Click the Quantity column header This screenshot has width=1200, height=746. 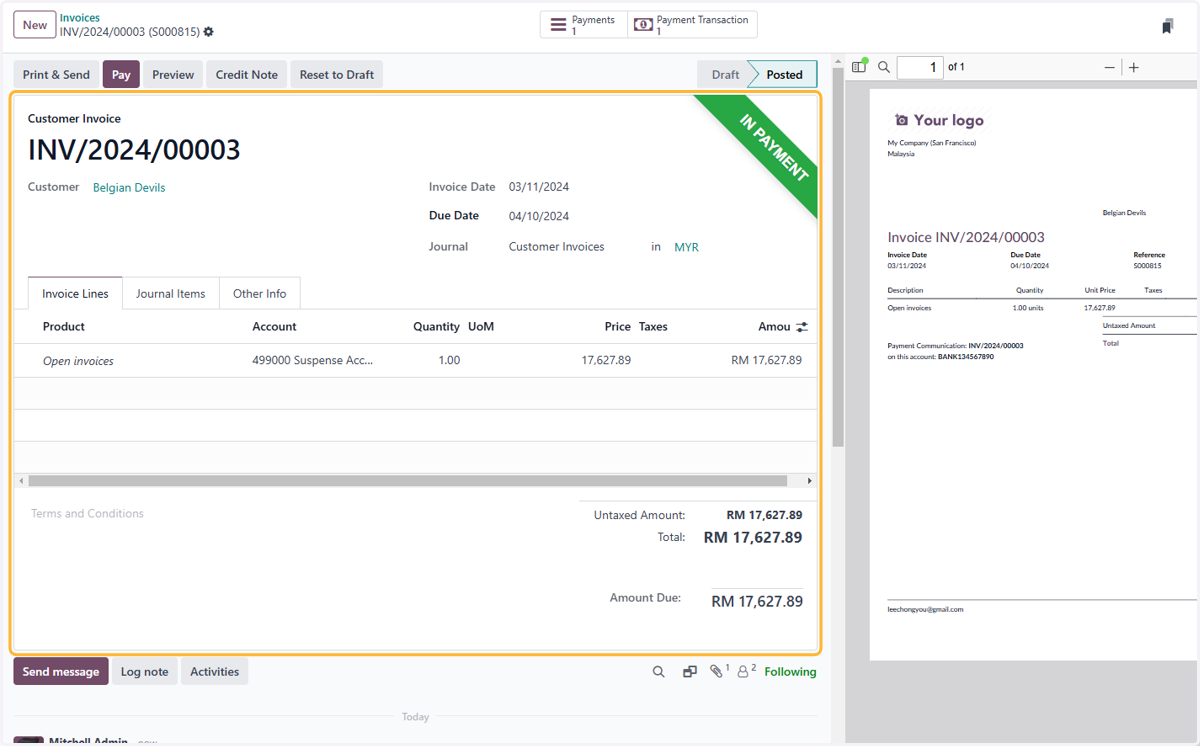click(436, 327)
